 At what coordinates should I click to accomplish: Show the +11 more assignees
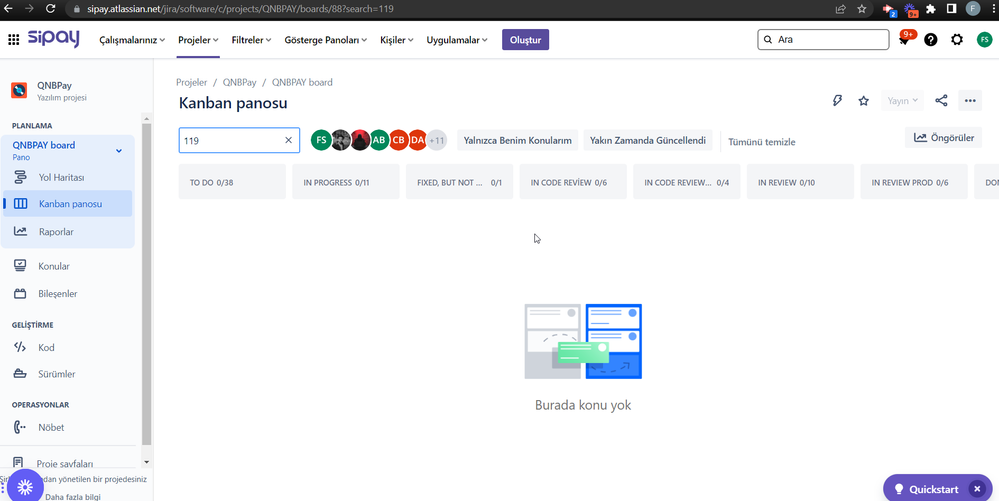click(437, 140)
